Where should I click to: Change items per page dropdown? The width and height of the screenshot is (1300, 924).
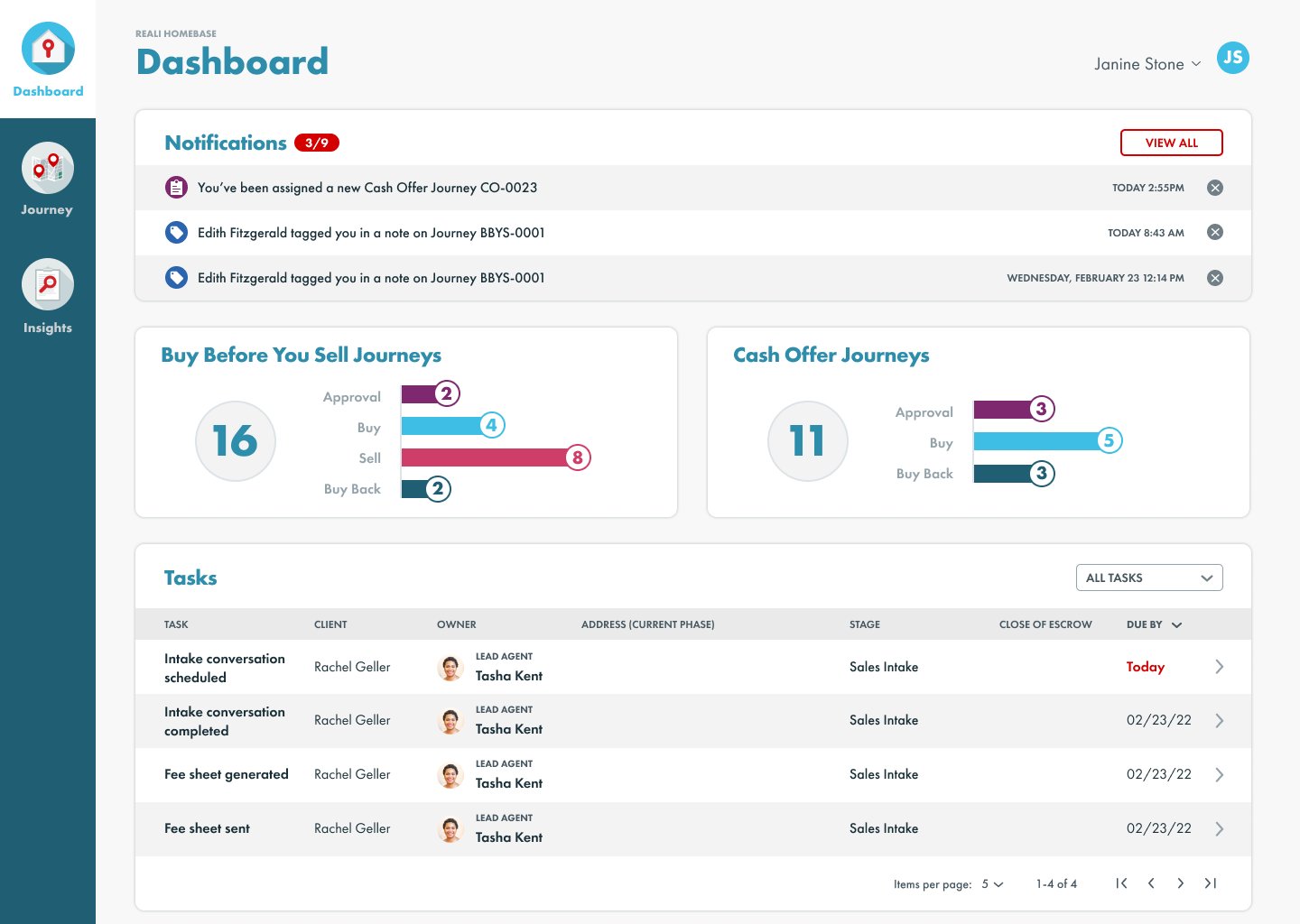(x=992, y=884)
